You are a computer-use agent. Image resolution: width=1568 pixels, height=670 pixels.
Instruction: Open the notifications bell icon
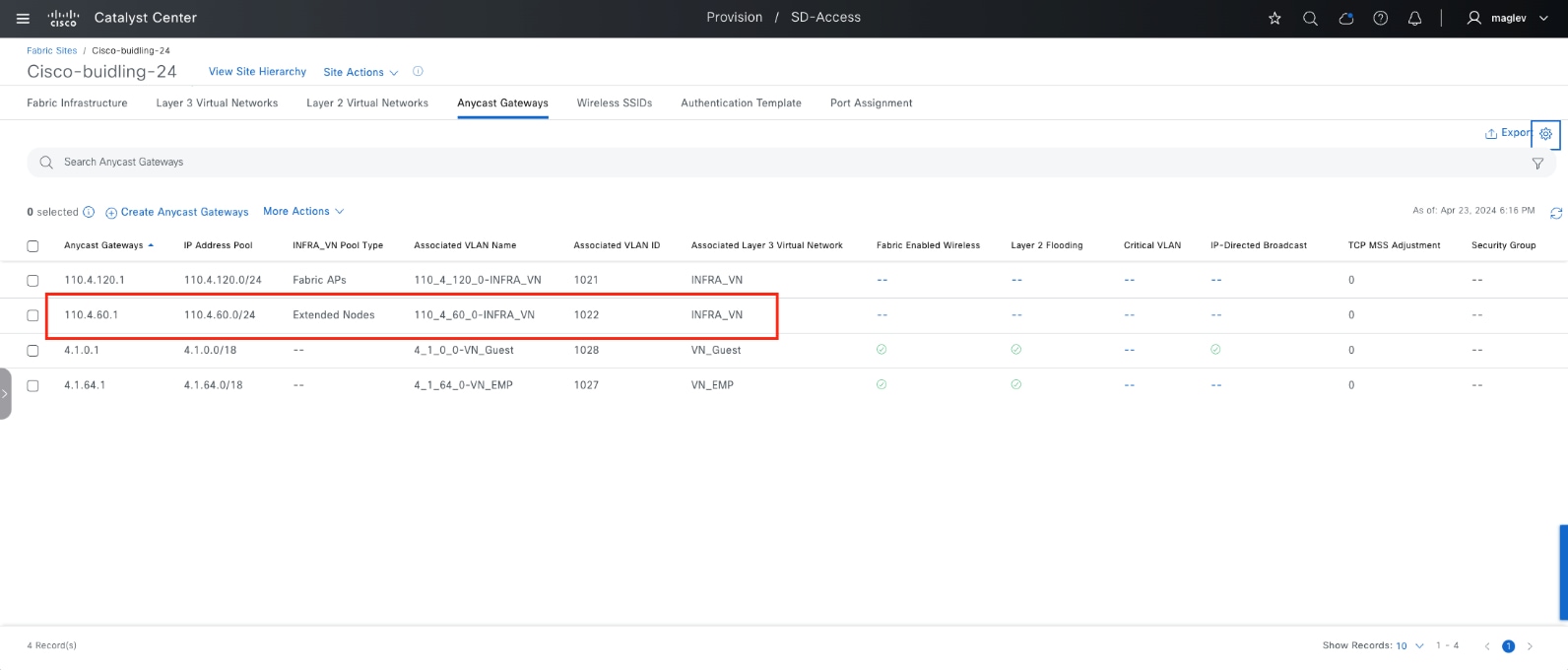coord(1415,18)
